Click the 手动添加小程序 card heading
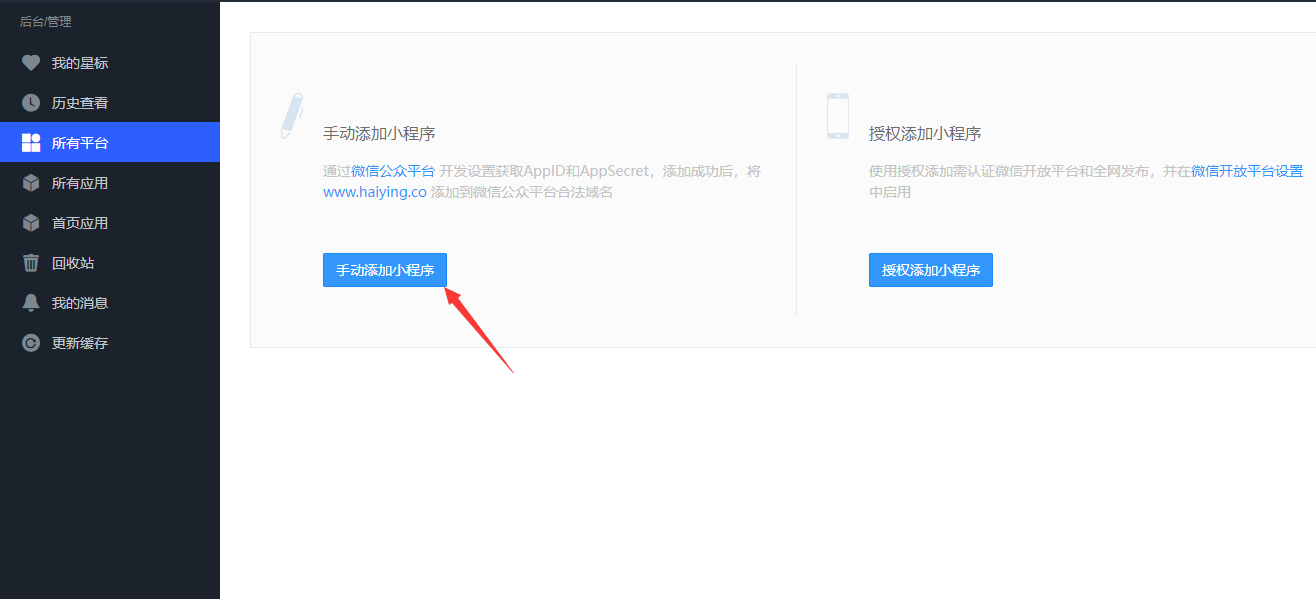This screenshot has height=599, width=1316. tap(379, 133)
